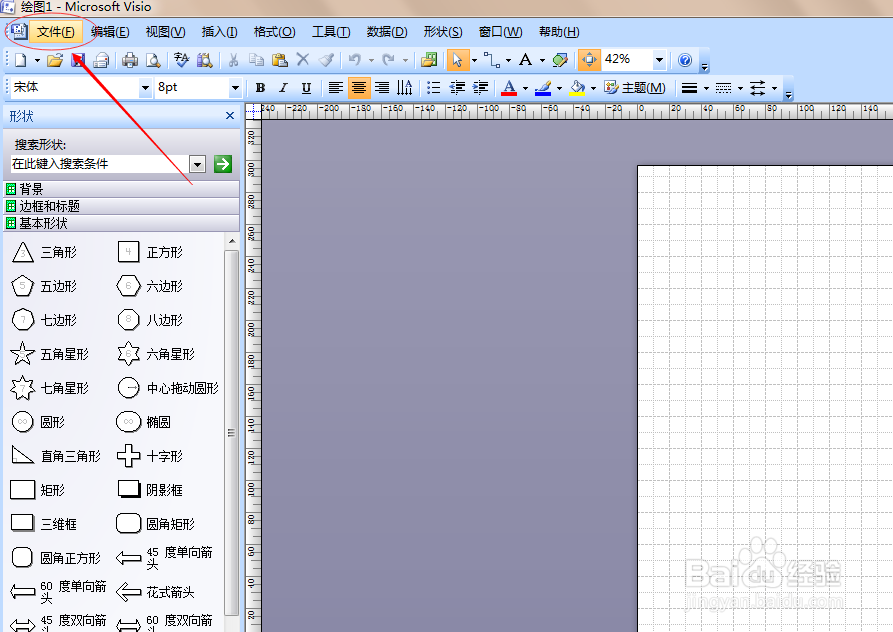Select the 边框和标题 stencil title bar
This screenshot has width=893, height=632.
122,206
